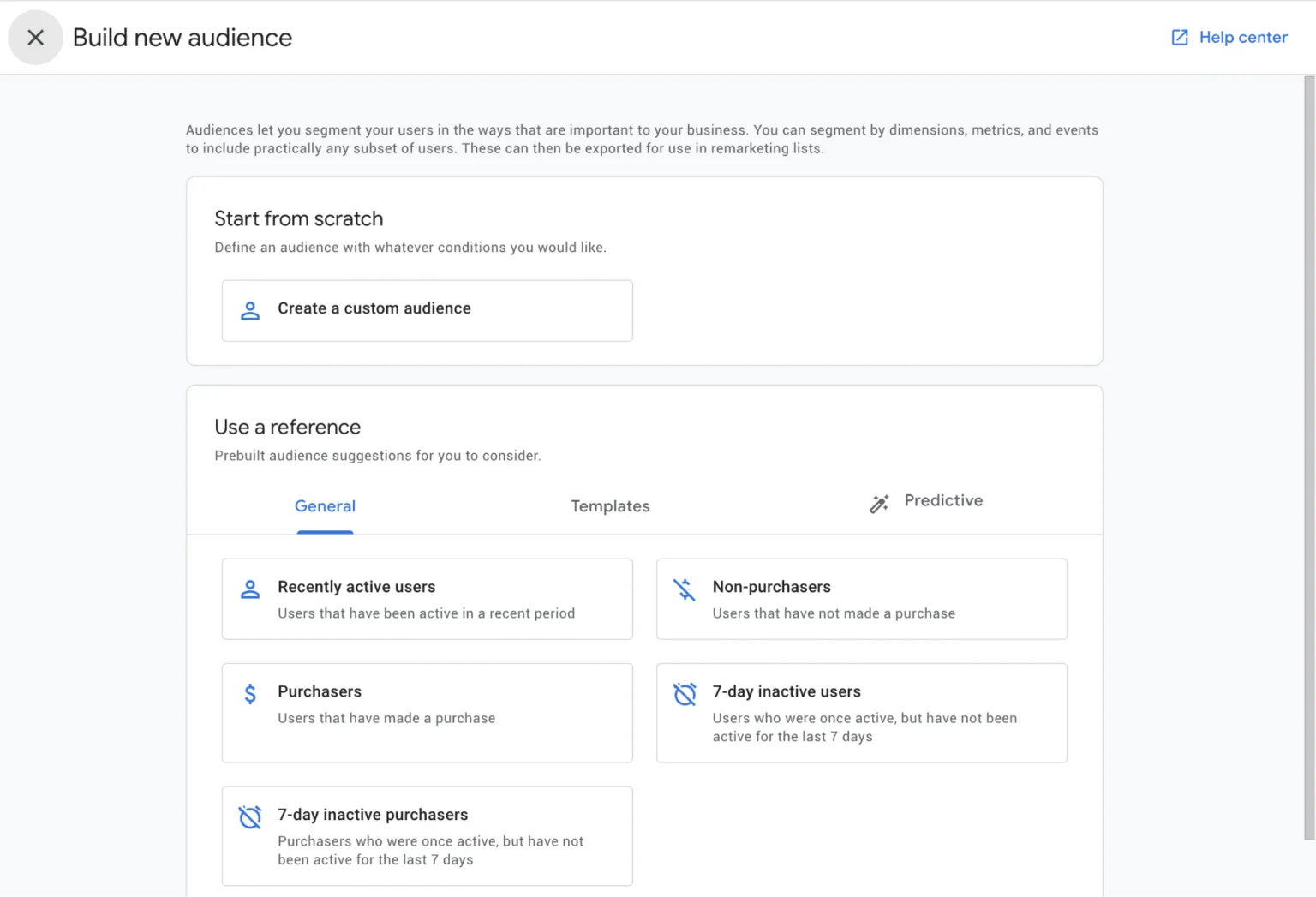Click the vertical scrollbar on the right
Screen dimensions: 1316x897
1308,457
